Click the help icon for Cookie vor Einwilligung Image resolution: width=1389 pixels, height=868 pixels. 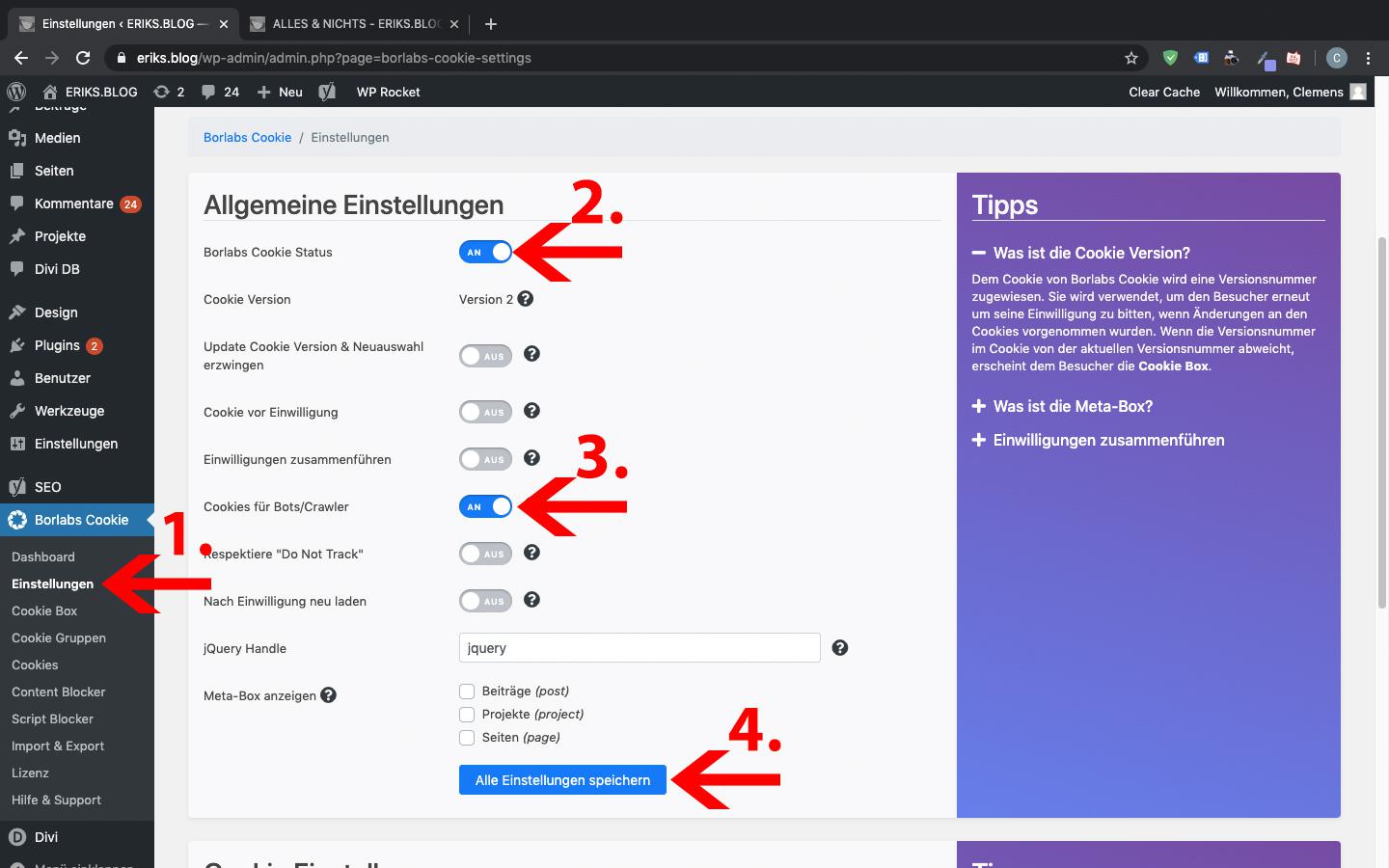click(x=531, y=411)
